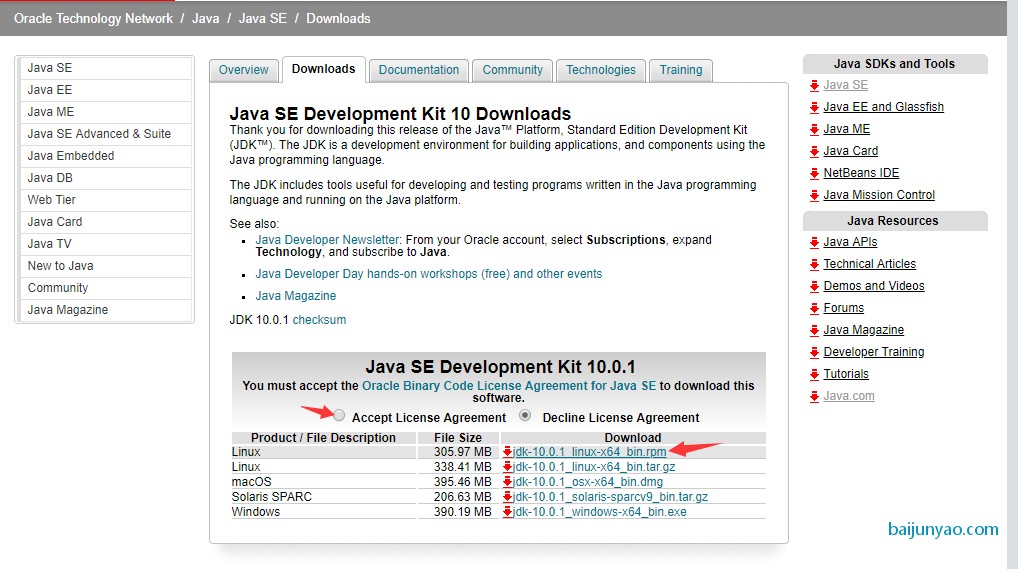The height and width of the screenshot is (569, 1018).
Task: Open Java TV in the left sidebar
Action: (105, 244)
